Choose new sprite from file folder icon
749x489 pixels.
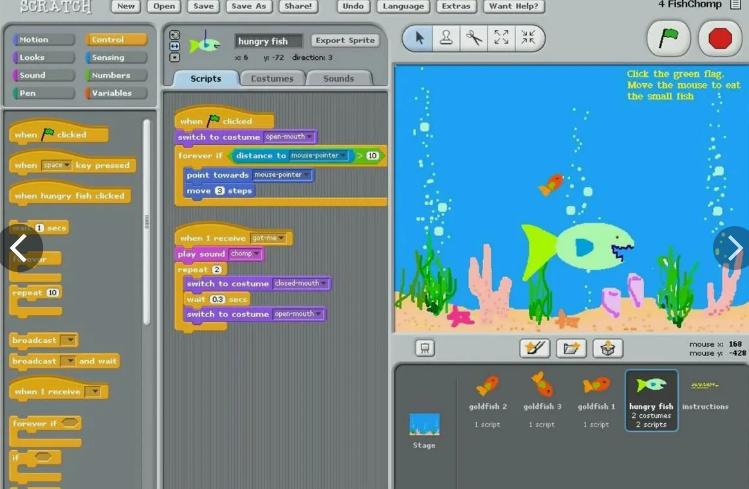(571, 348)
